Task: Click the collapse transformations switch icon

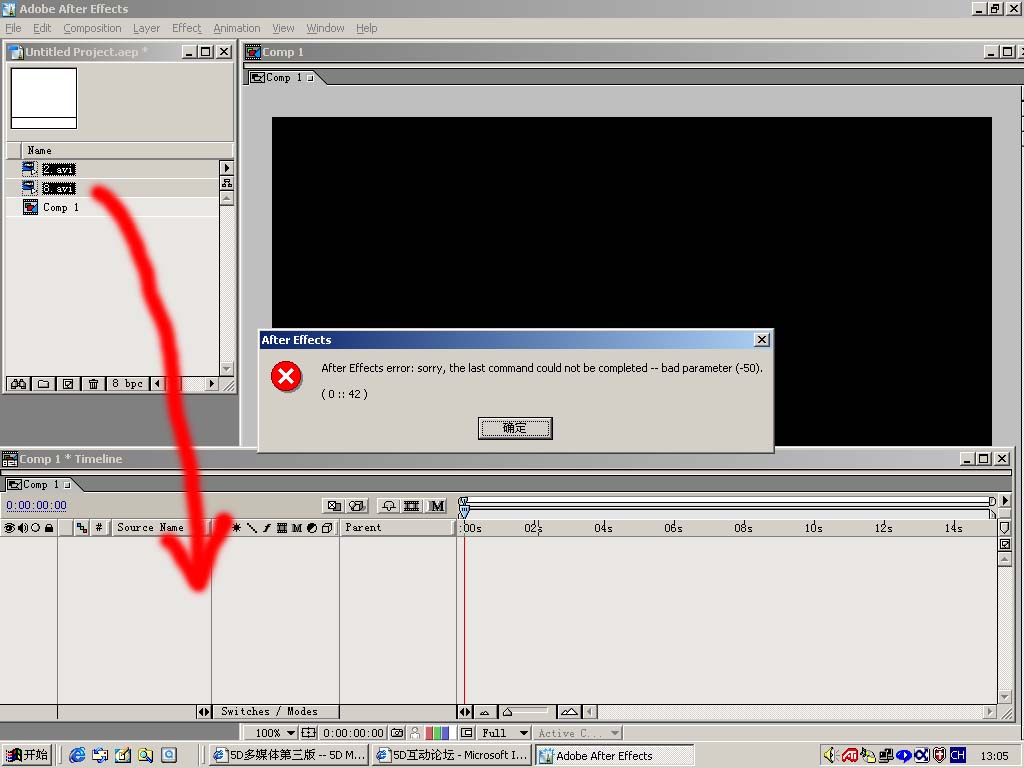Action: [236, 528]
